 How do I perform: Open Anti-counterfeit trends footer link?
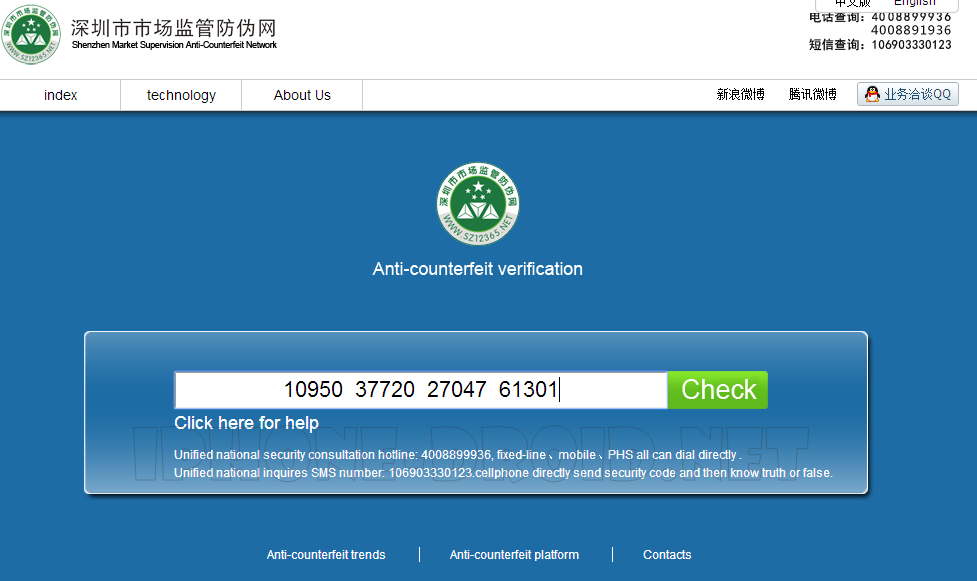click(326, 555)
